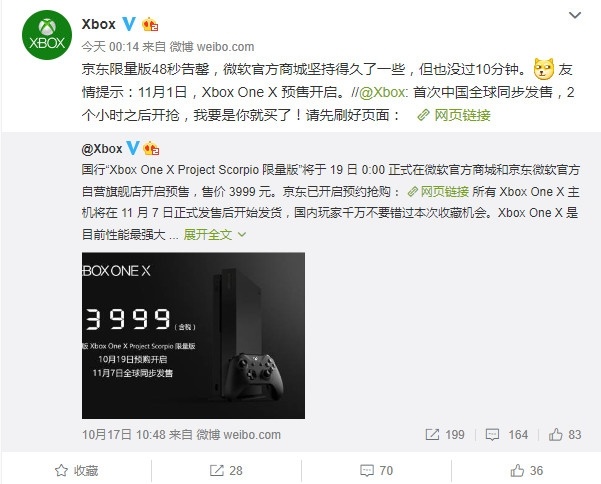Open post options chevron at top right
Viewport: 601px width, 484px height.
pos(575,15)
